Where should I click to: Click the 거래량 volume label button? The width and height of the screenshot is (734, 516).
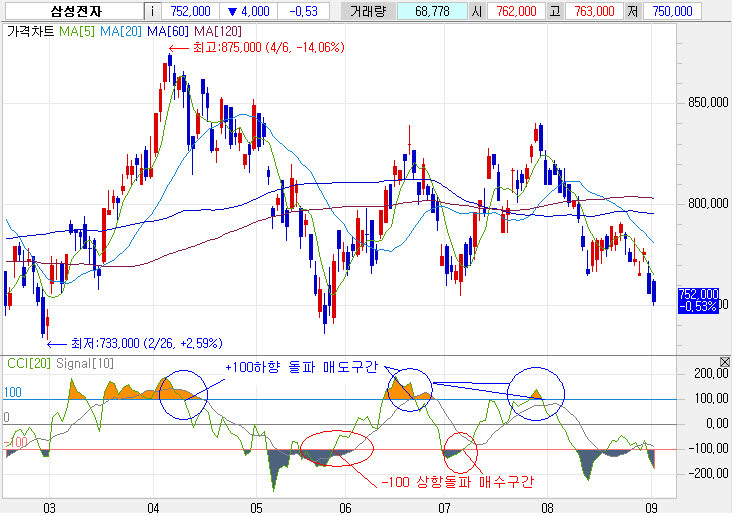[369, 11]
